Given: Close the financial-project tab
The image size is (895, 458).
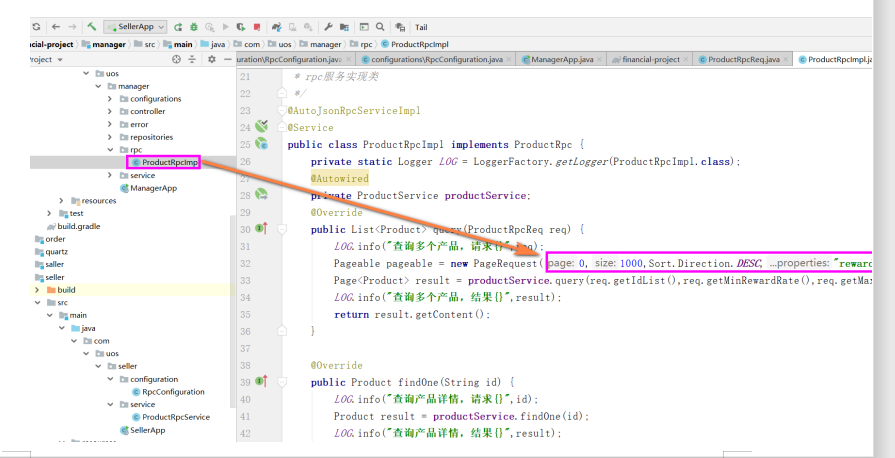Looking at the screenshot, I should [x=686, y=59].
